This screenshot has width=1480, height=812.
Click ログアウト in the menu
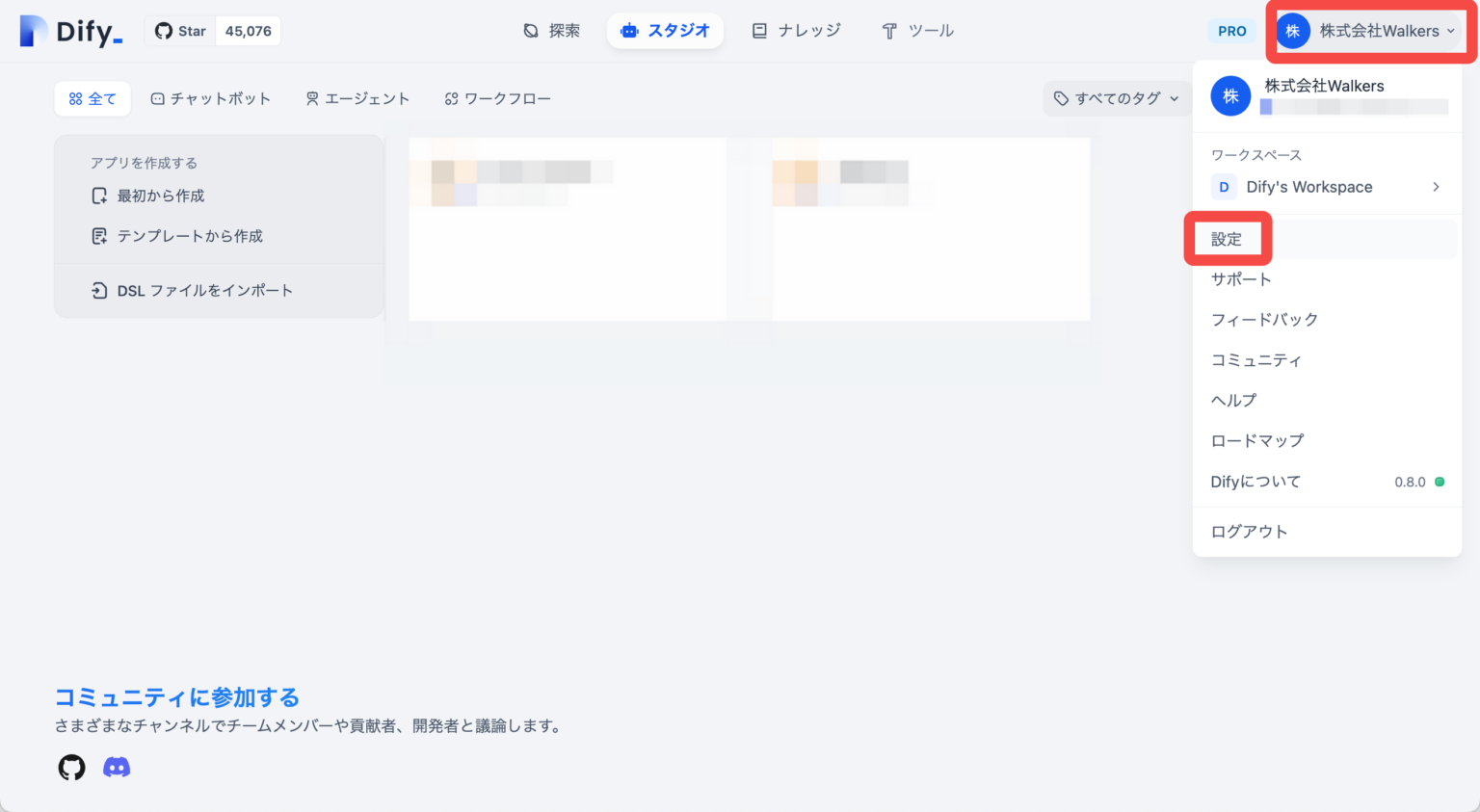1249,531
